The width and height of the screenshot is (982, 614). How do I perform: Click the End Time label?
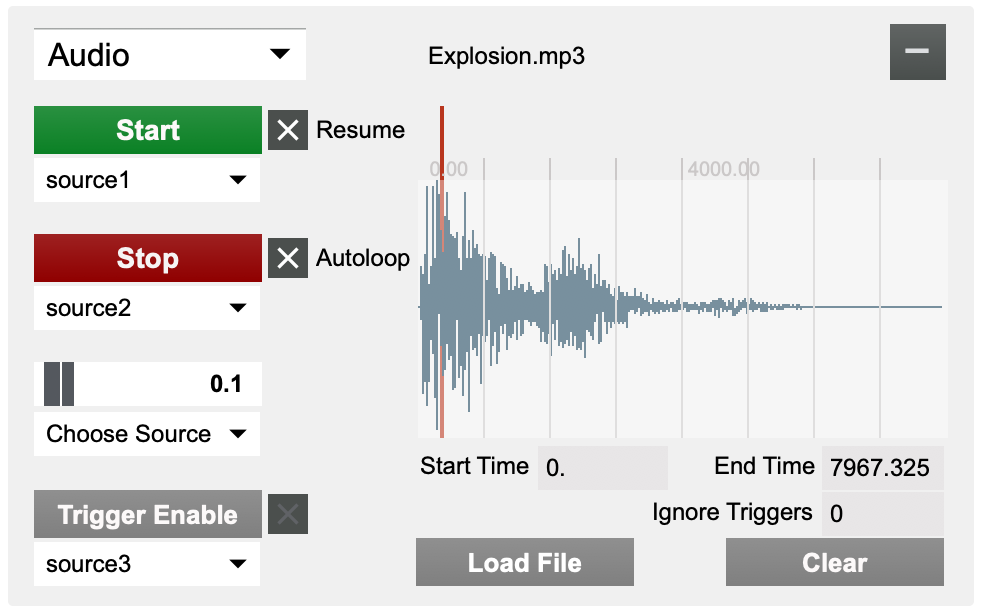coord(764,466)
